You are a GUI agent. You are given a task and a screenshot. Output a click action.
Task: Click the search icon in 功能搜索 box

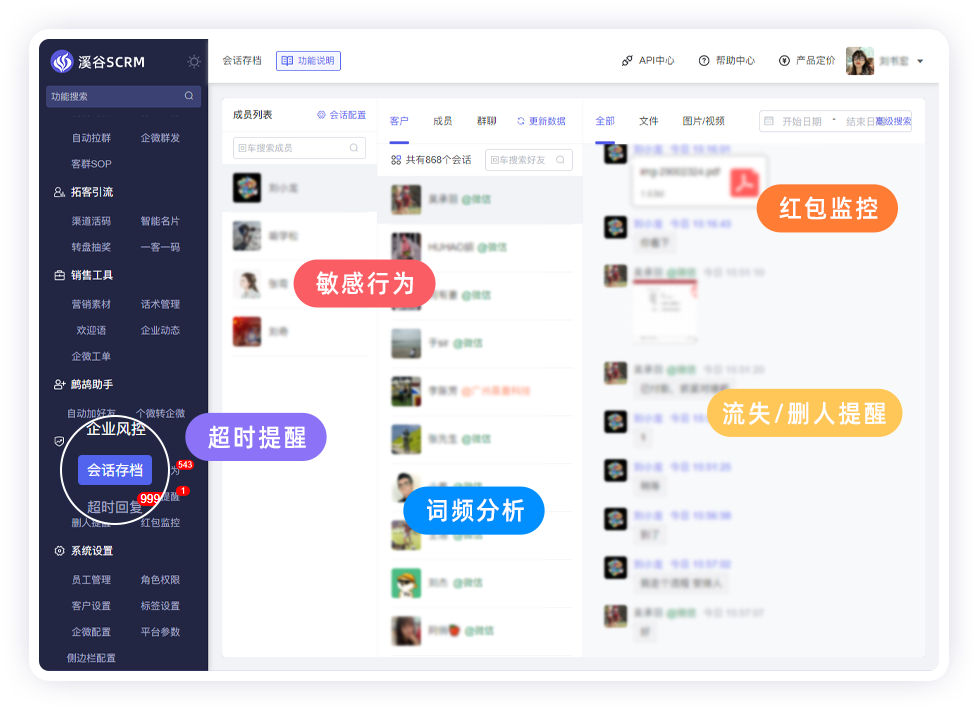pos(189,96)
